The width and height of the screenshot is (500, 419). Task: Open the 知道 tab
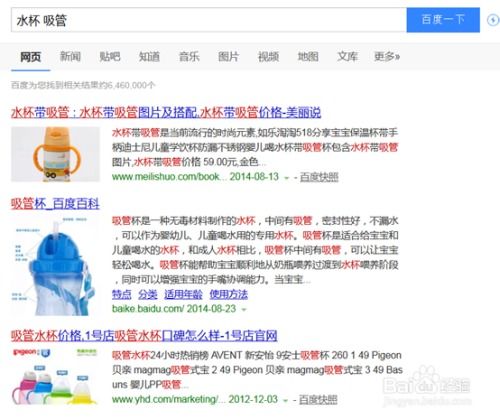coord(149,56)
